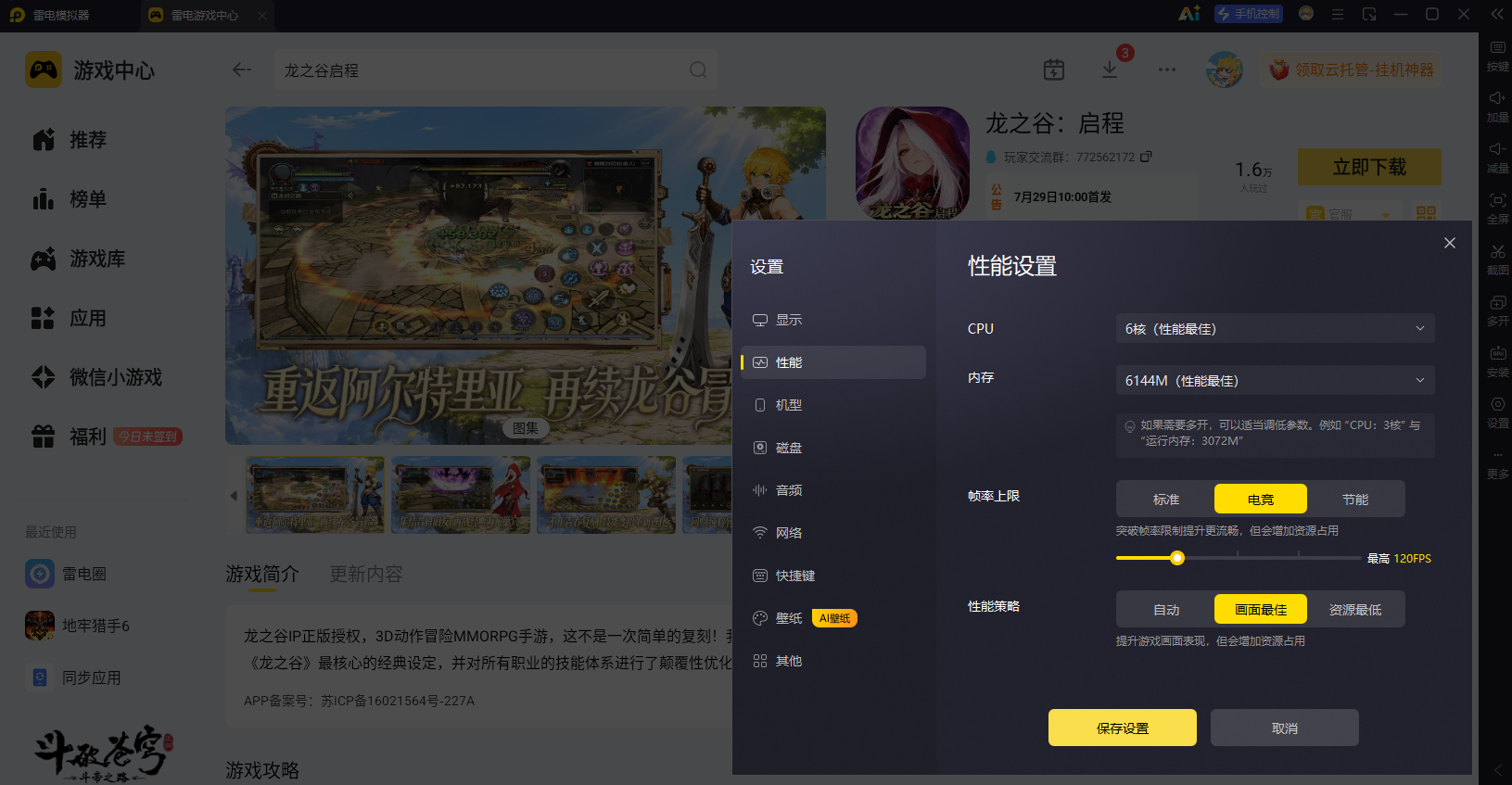
Task: Click the 手机控制 button in title bar
Action: (x=1248, y=14)
